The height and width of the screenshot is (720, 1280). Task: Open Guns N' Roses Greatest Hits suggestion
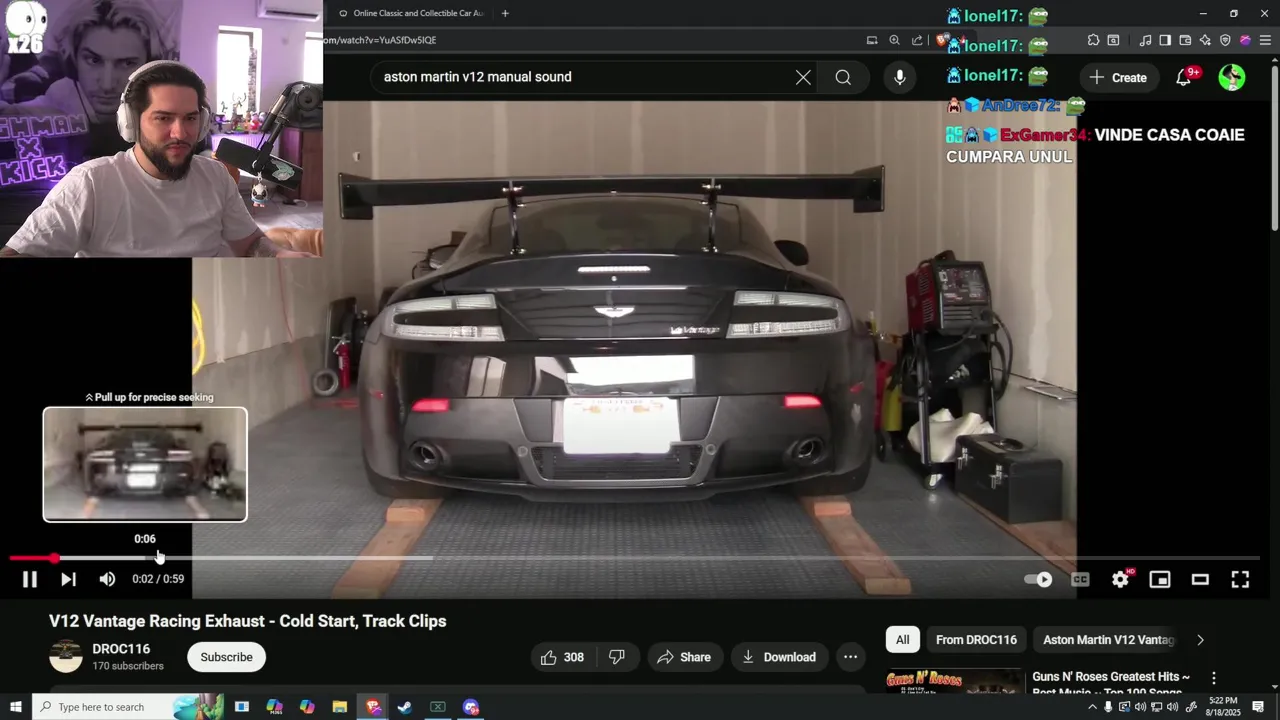pos(1111,683)
